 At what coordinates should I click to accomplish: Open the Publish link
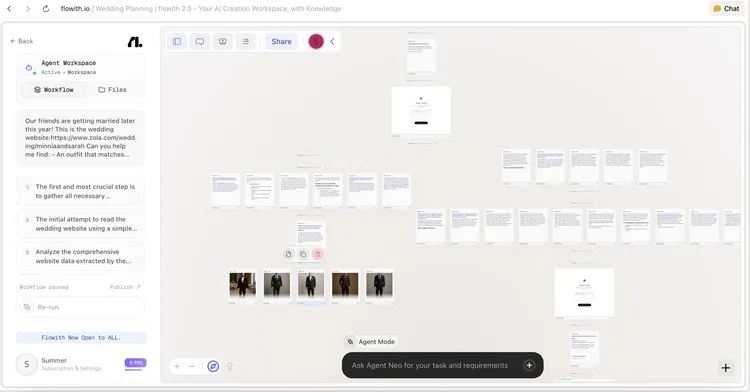[x=125, y=287]
